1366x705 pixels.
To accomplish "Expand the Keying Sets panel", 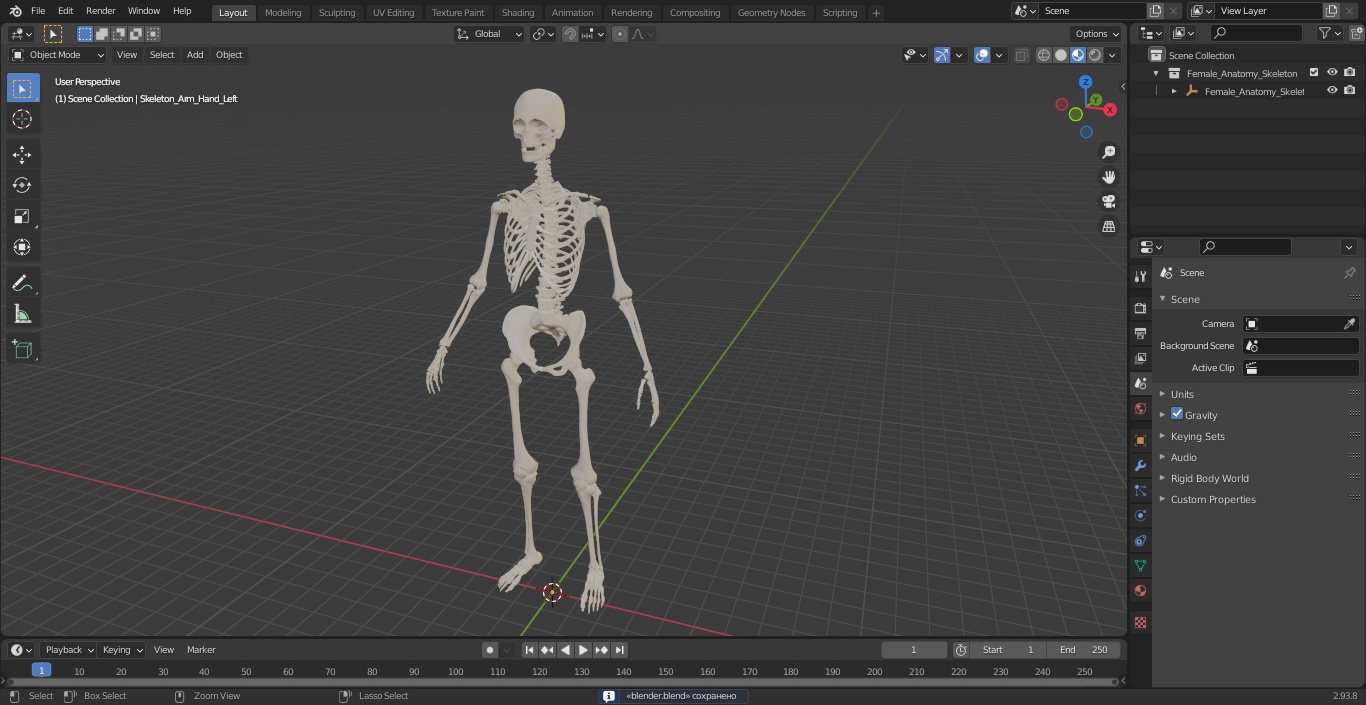I will 1197,436.
